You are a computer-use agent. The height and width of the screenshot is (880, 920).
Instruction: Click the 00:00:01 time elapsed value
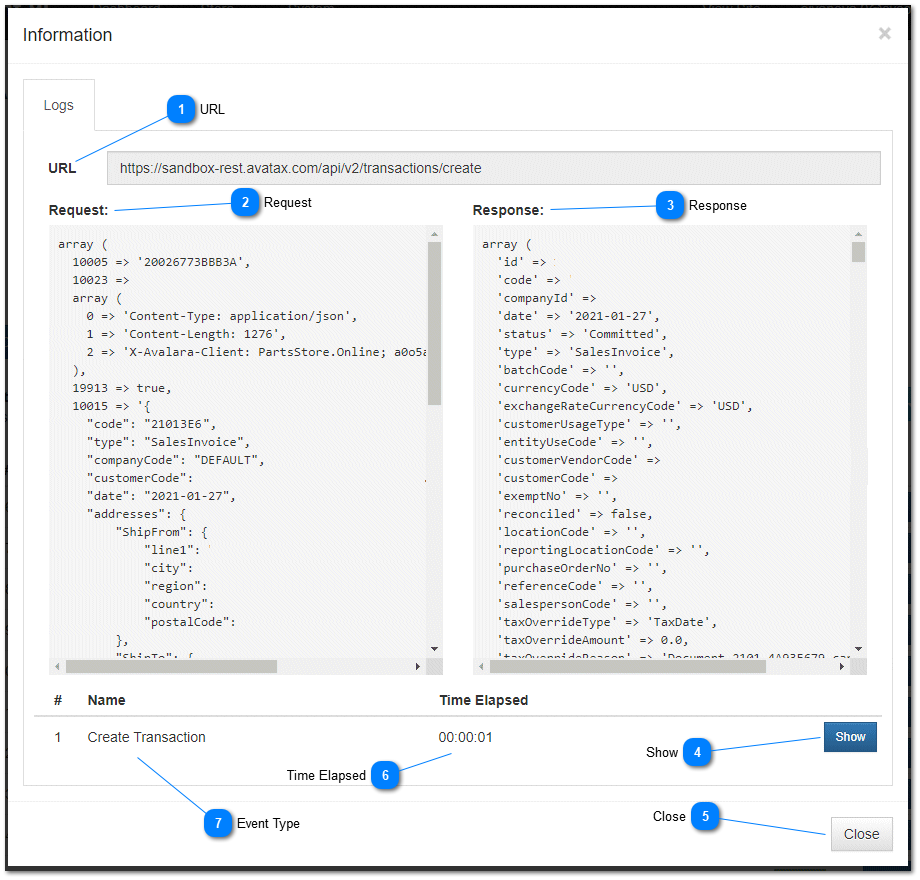(x=465, y=737)
